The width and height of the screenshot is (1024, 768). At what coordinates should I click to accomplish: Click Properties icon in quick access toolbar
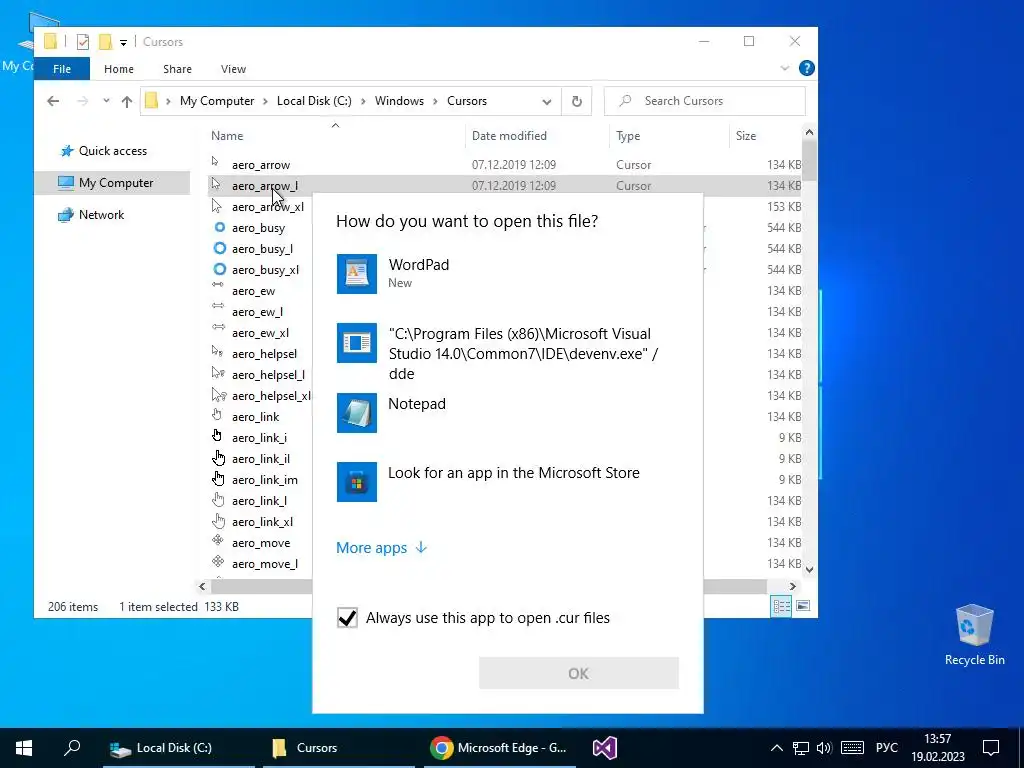(x=83, y=42)
